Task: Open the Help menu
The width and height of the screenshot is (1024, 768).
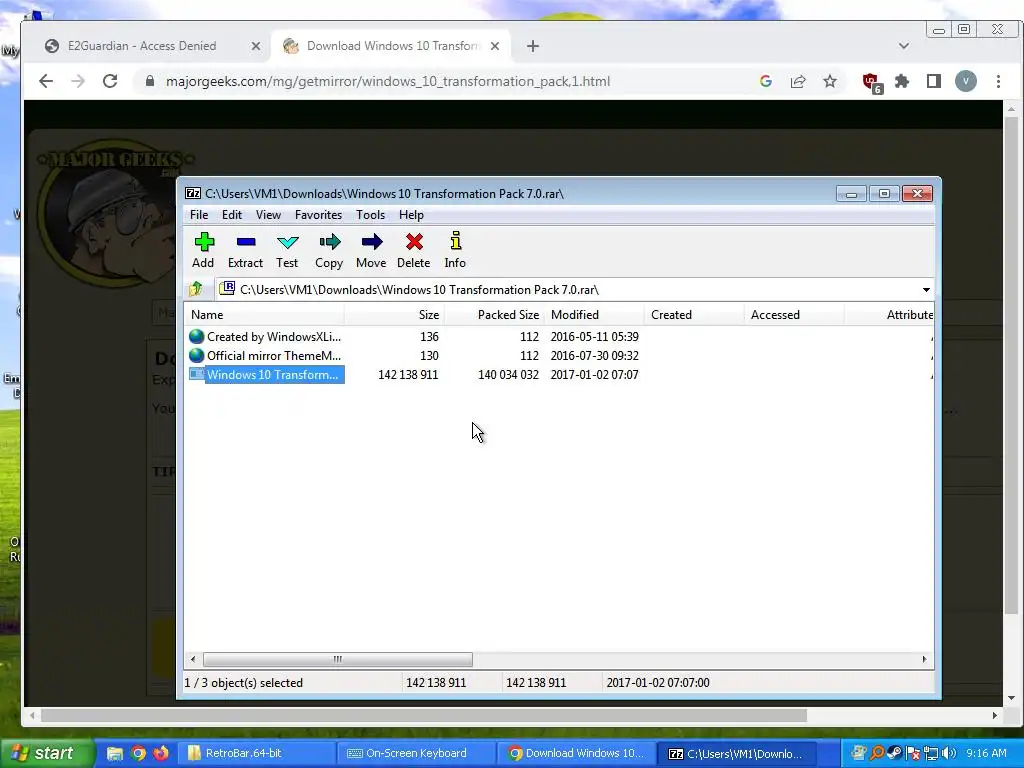Action: (411, 215)
